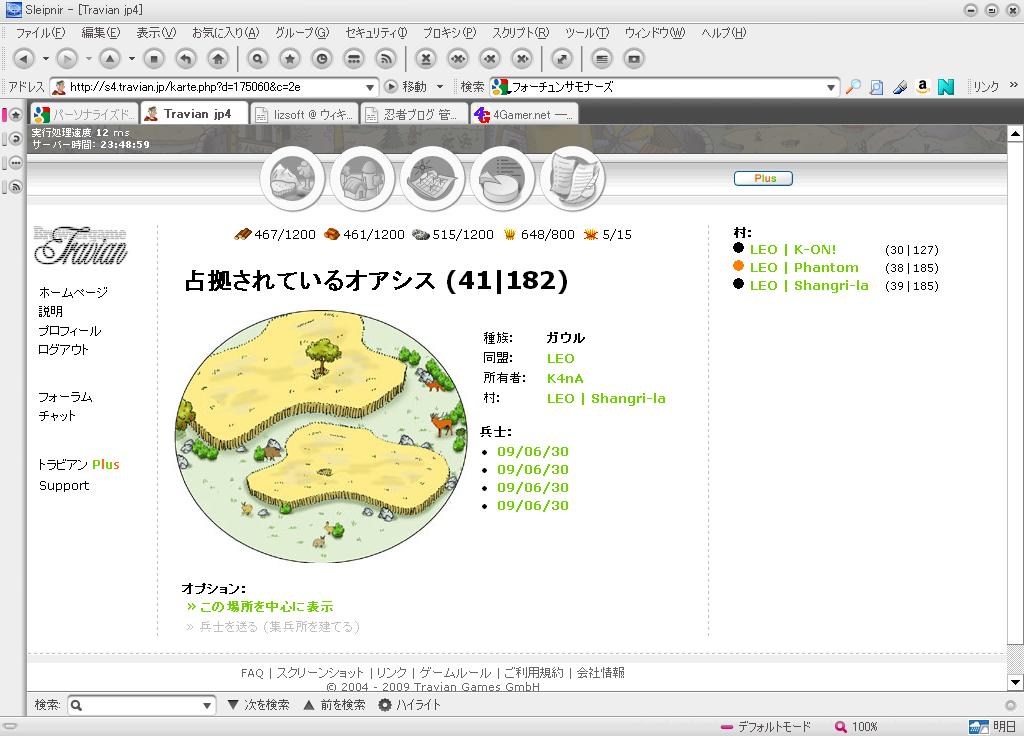The width and height of the screenshot is (1024, 736).
Task: Open the フォーラム sidebar link
Action: coord(65,397)
